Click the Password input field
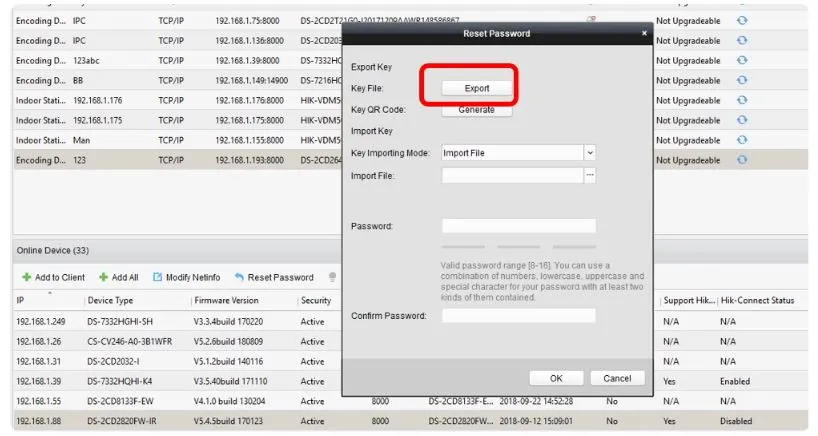The width and height of the screenshot is (818, 436). click(x=518, y=226)
